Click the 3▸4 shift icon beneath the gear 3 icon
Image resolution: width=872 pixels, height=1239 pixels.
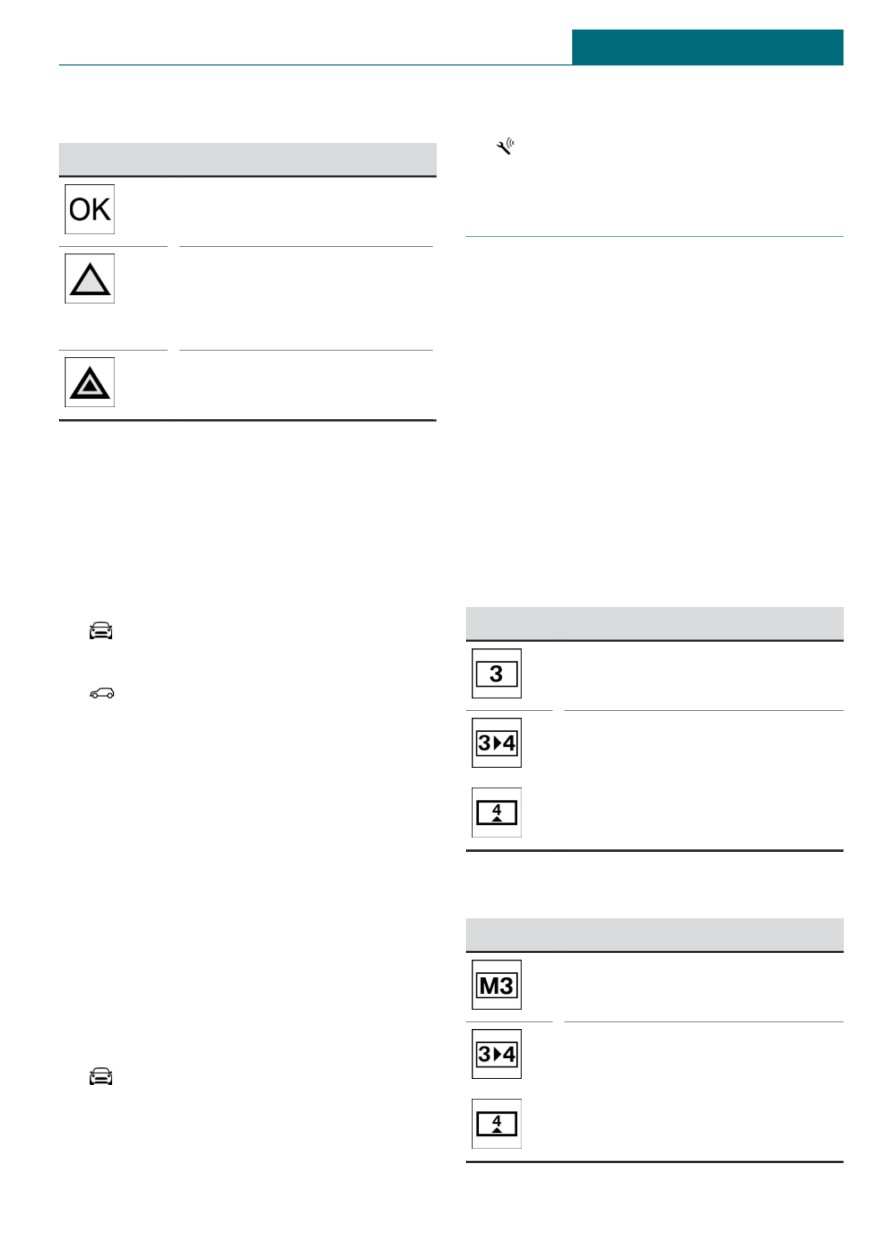pos(496,743)
